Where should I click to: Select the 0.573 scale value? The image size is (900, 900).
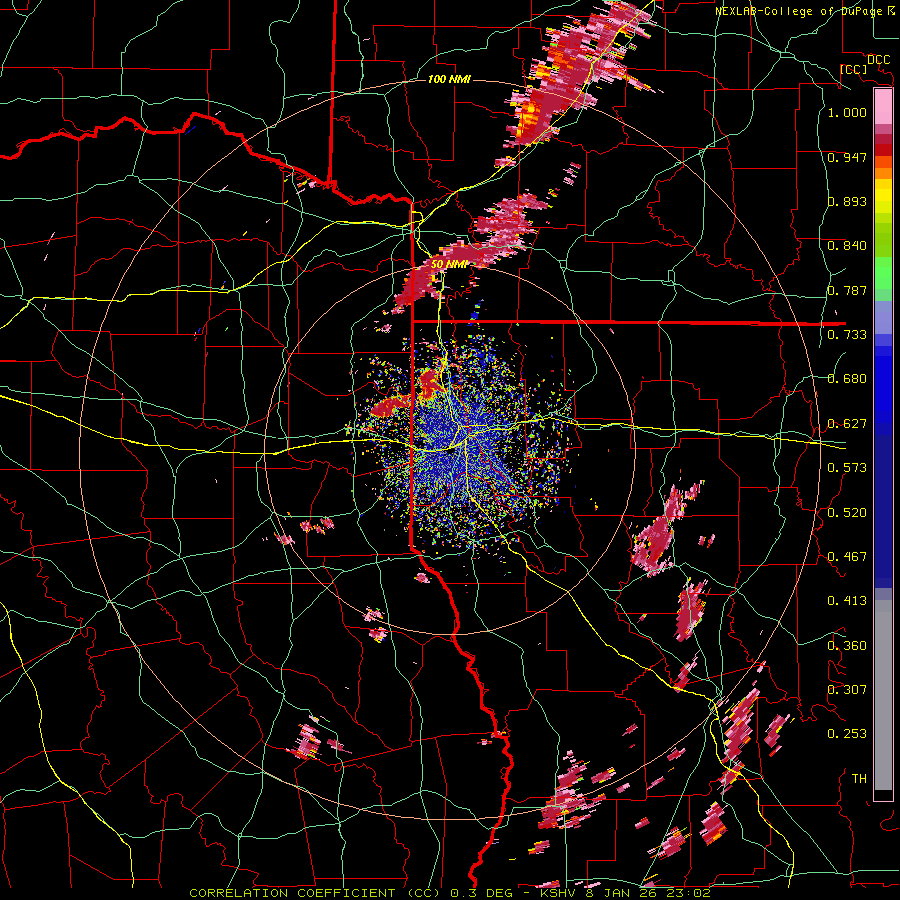coord(847,468)
